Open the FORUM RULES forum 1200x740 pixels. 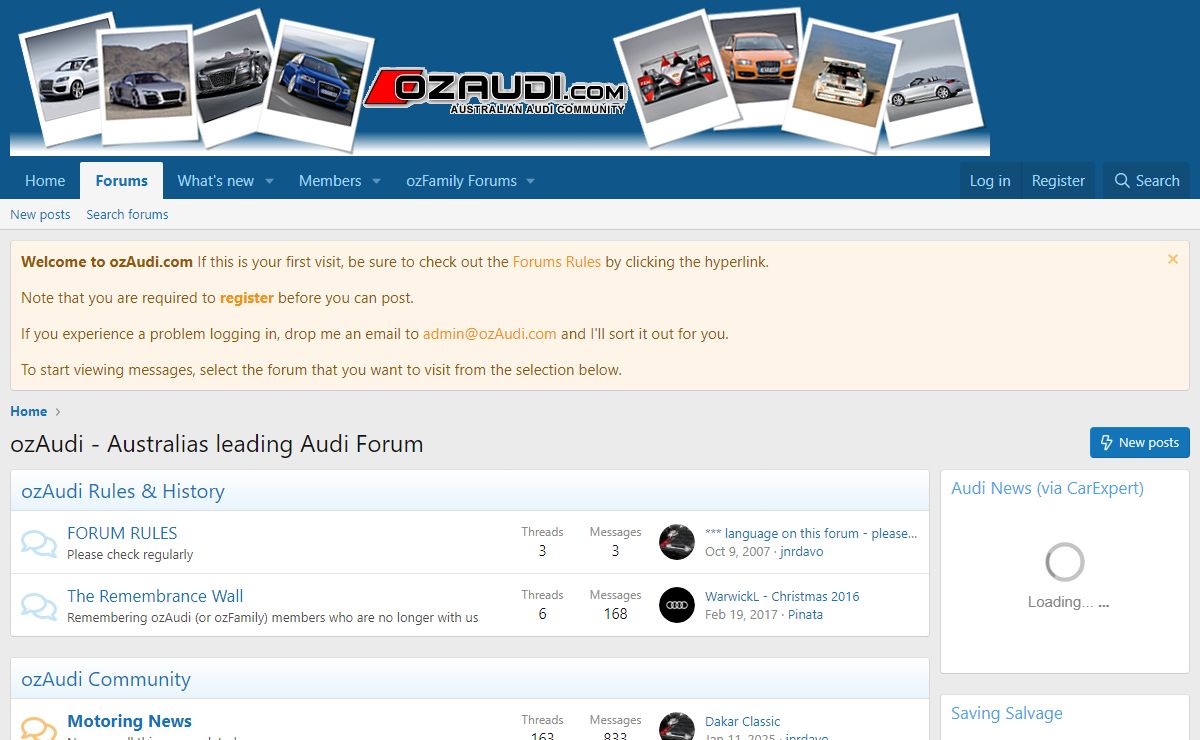[122, 533]
